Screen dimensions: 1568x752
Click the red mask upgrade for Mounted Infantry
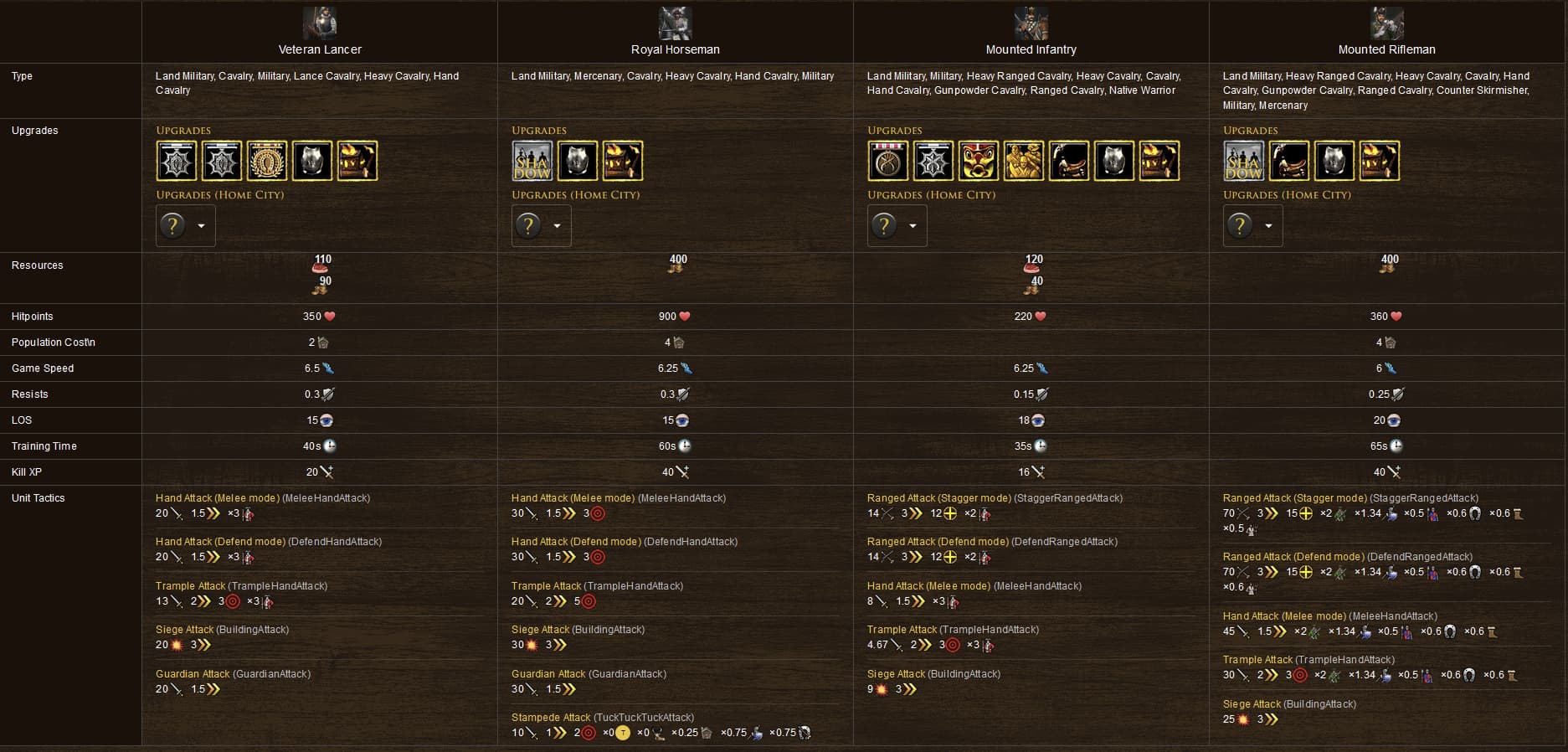point(979,161)
